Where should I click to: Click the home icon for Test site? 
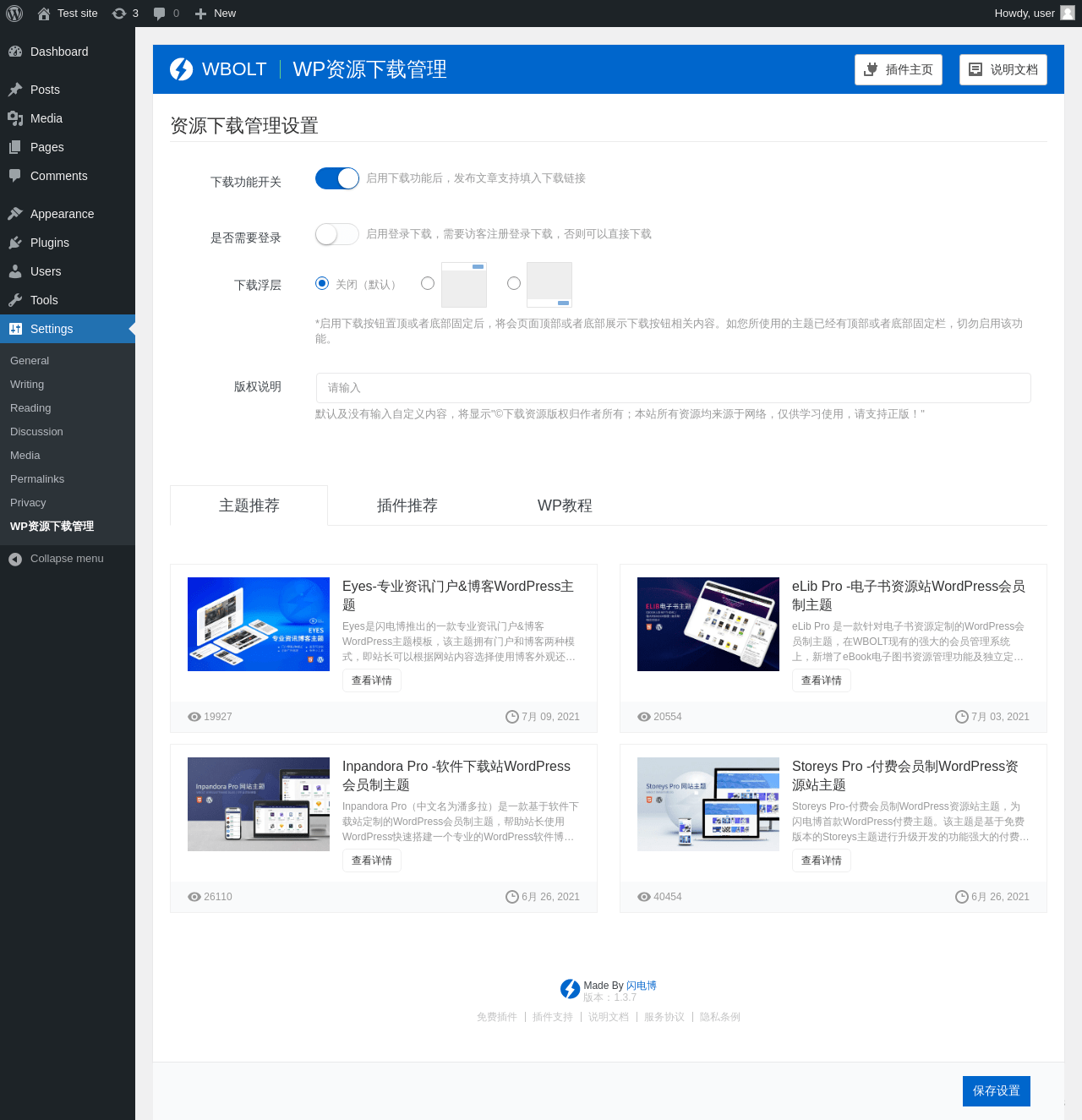pyautogui.click(x=44, y=14)
